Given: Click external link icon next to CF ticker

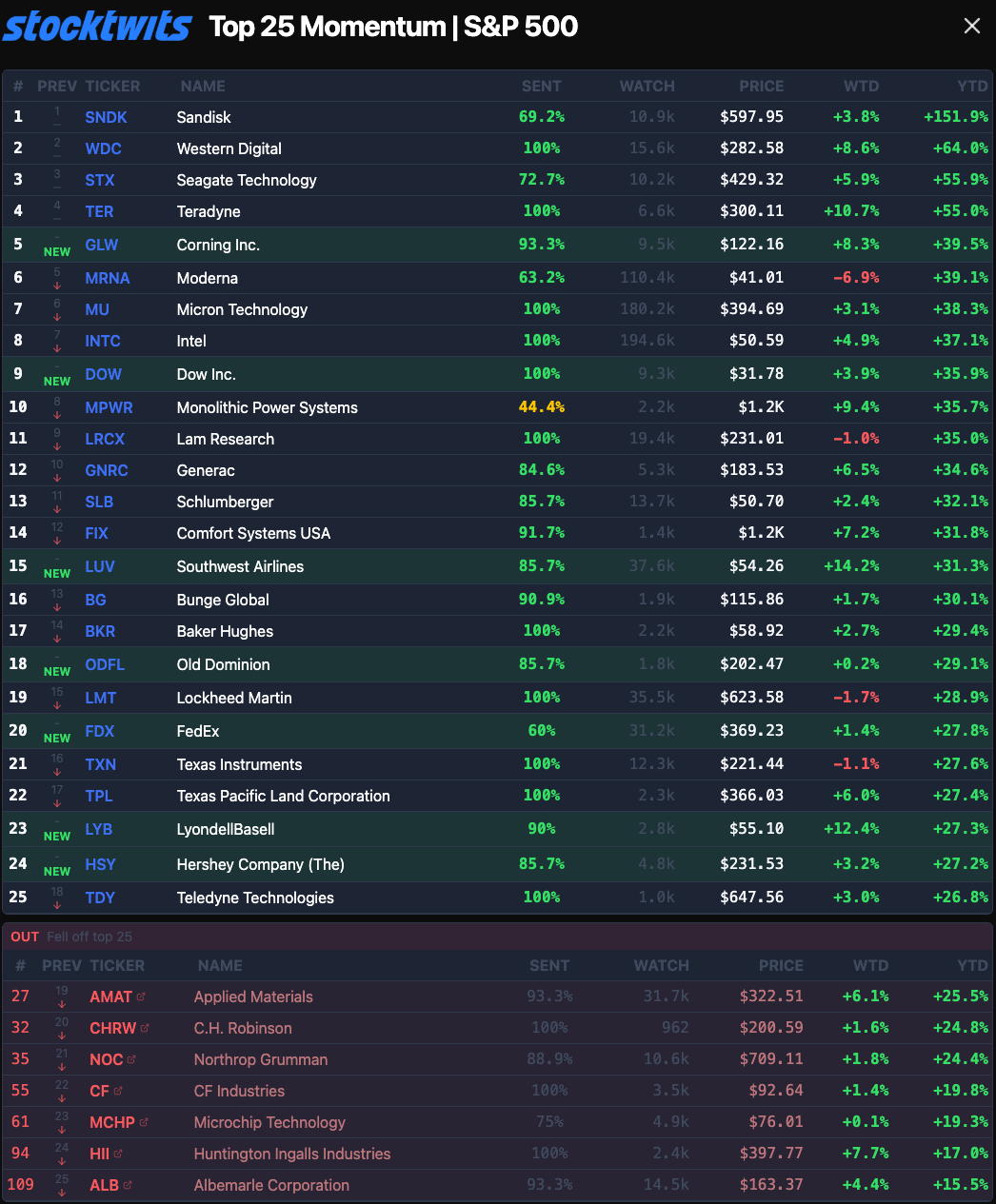Looking at the screenshot, I should click(118, 1091).
